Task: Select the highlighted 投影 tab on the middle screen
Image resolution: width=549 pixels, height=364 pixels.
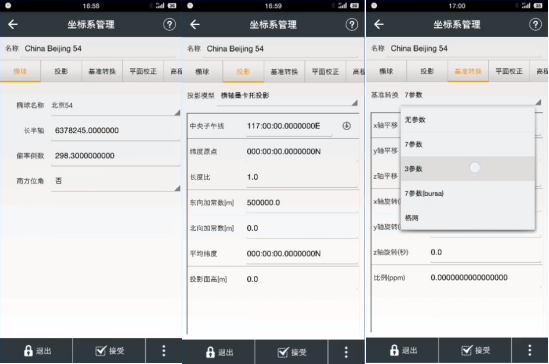Action: [x=243, y=72]
